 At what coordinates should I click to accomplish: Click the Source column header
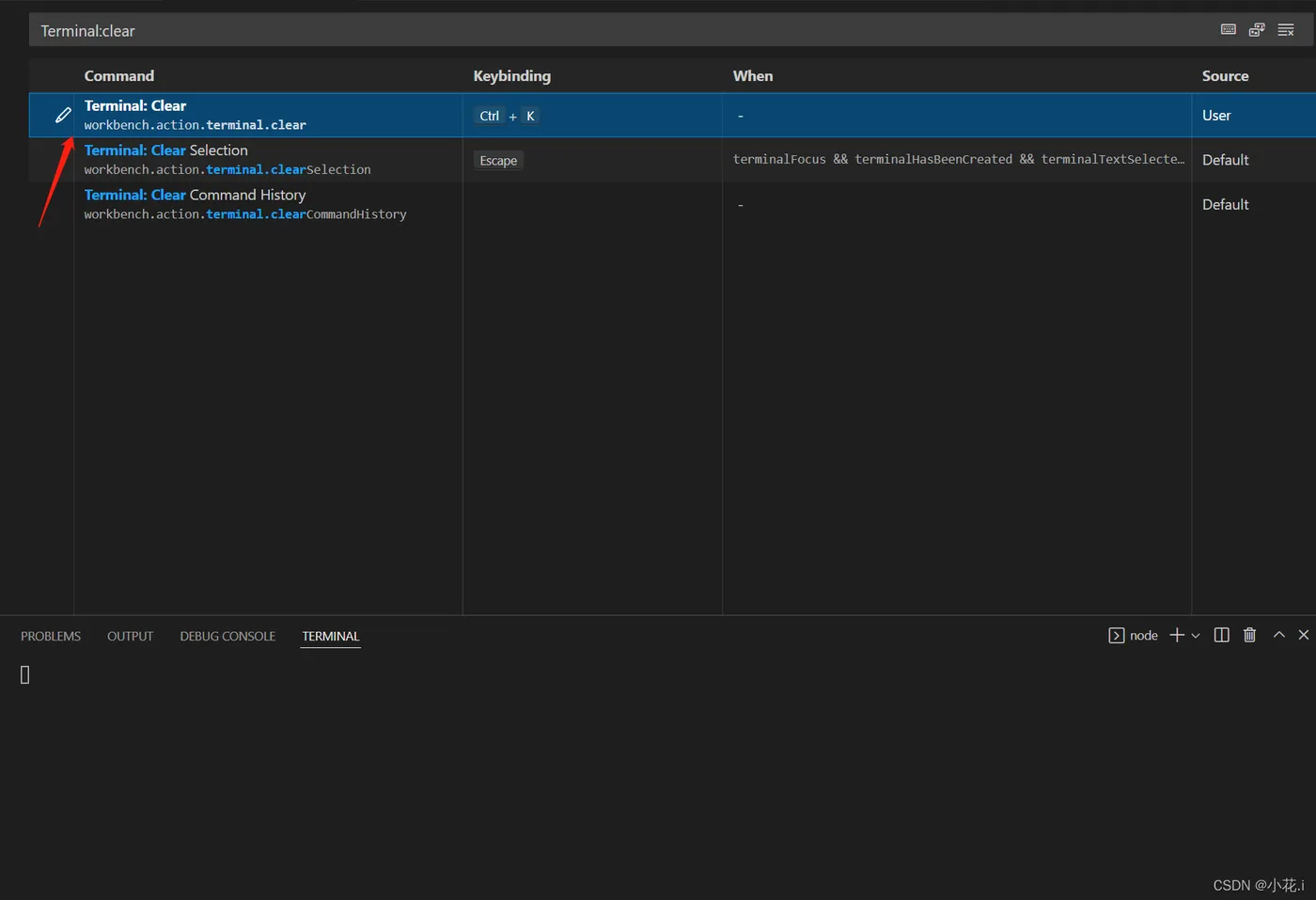click(x=1226, y=76)
